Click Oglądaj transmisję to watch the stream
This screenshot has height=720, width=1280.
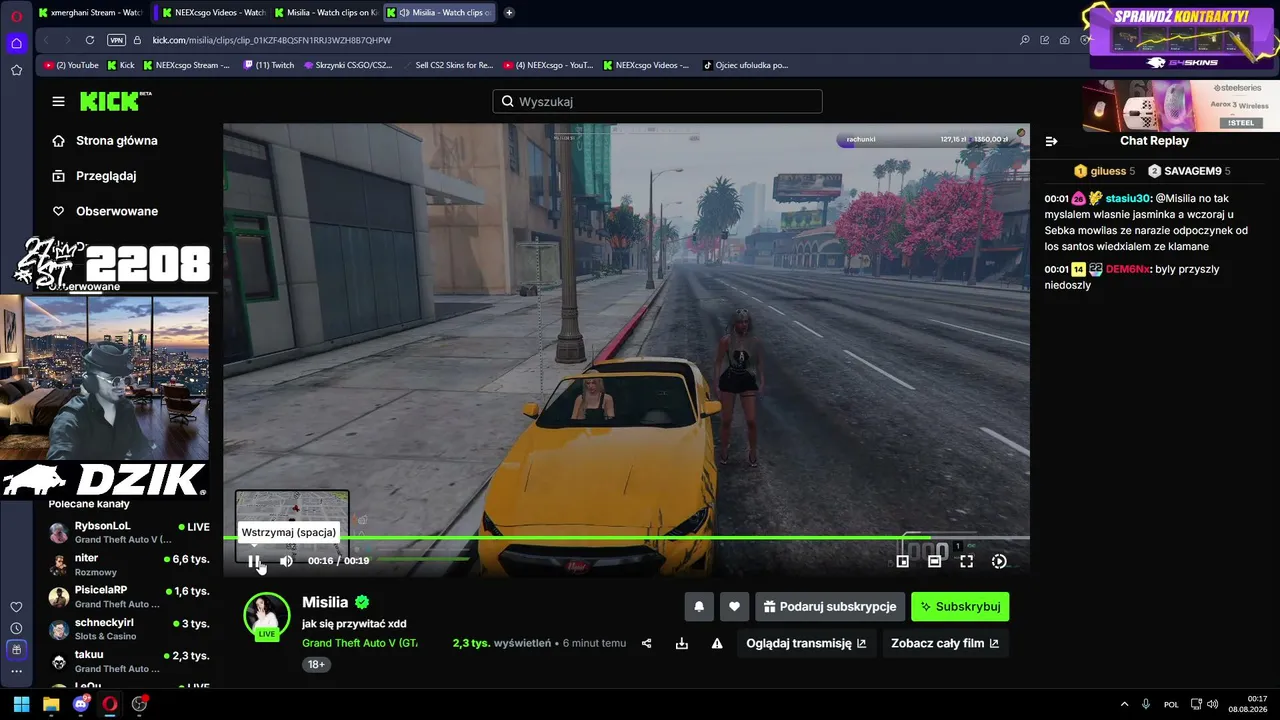coord(806,643)
